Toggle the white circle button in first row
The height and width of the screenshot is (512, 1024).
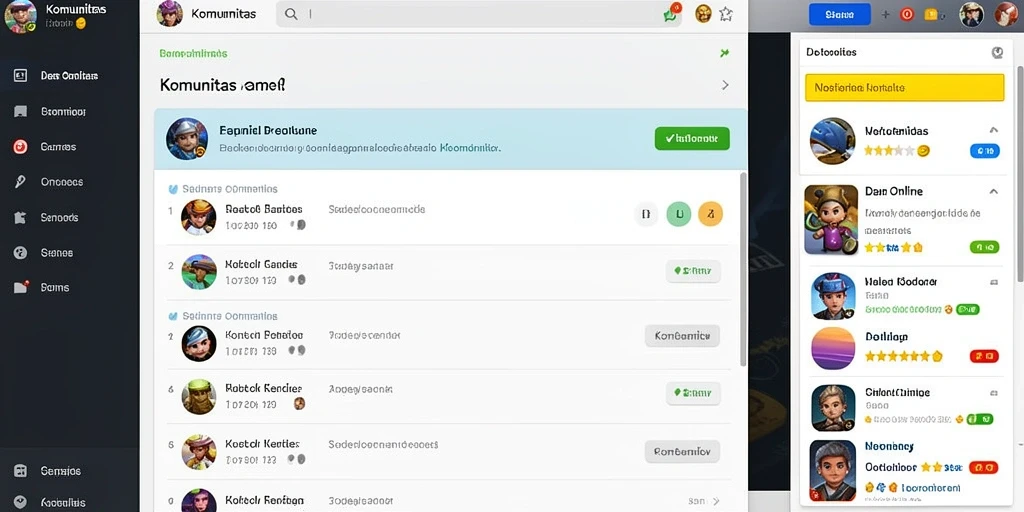click(647, 214)
